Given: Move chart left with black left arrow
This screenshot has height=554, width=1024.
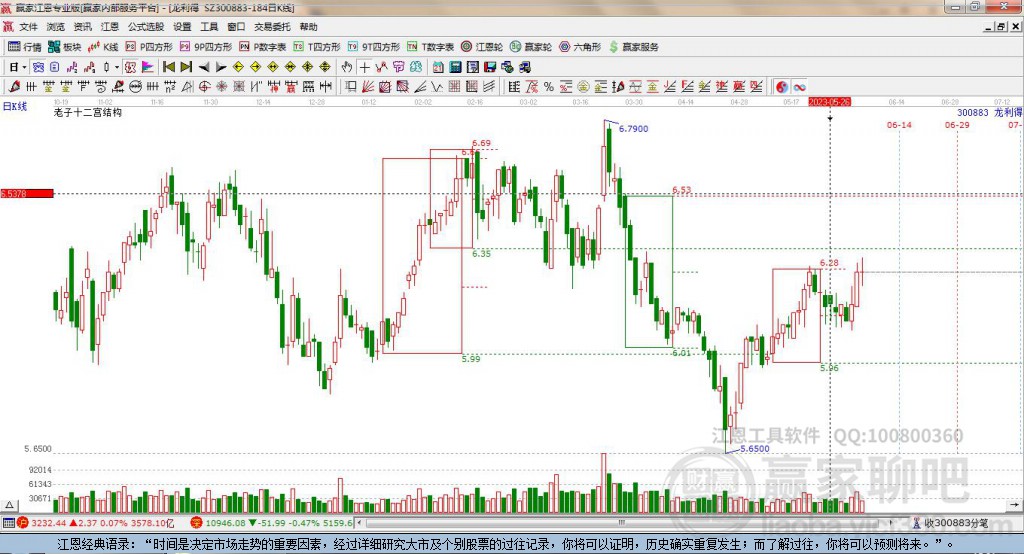Looking at the screenshot, I should pos(204,67).
